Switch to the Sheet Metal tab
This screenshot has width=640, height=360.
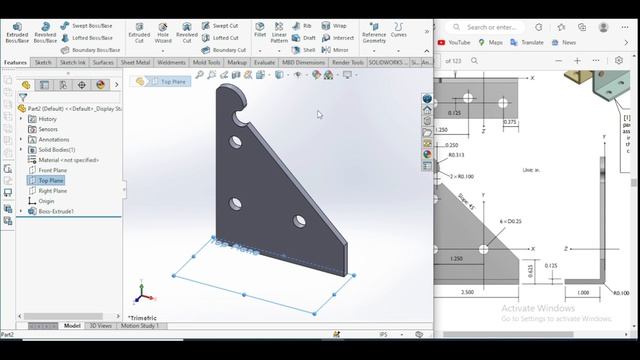point(136,62)
